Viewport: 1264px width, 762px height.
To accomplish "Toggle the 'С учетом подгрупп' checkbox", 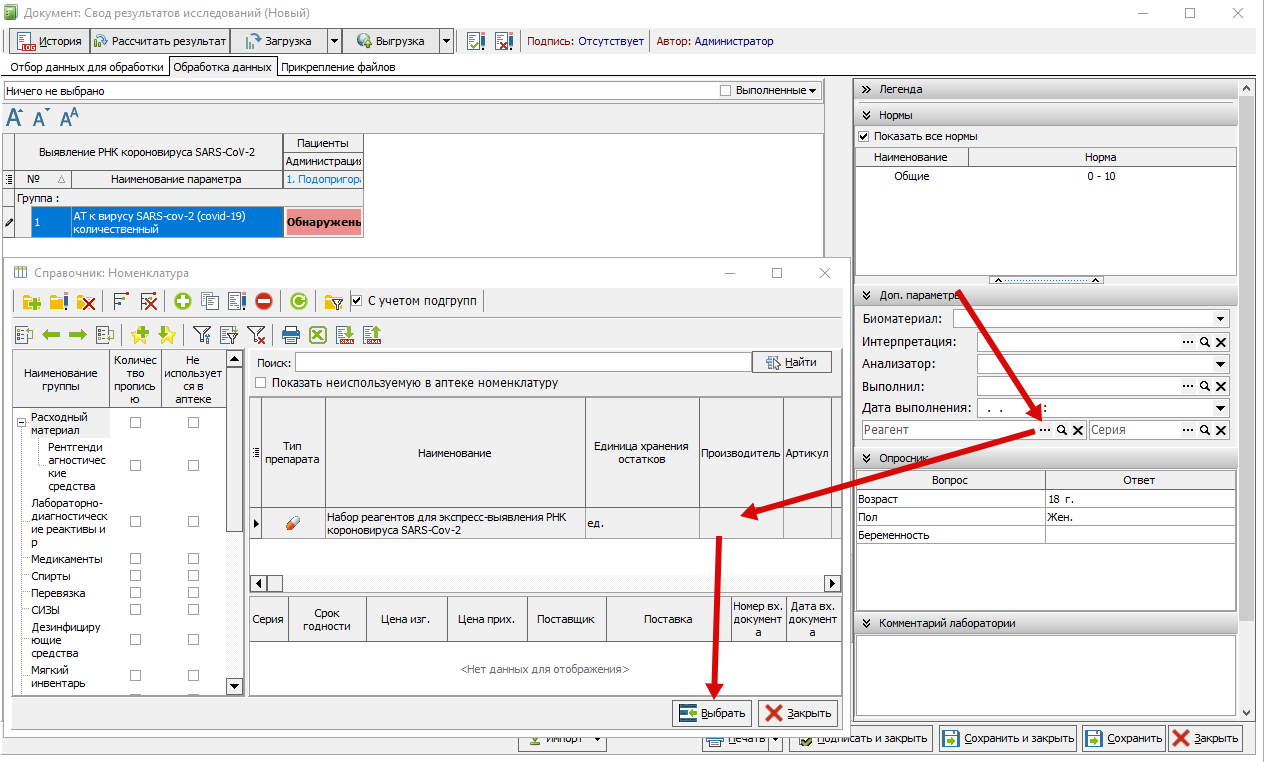I will point(357,300).
